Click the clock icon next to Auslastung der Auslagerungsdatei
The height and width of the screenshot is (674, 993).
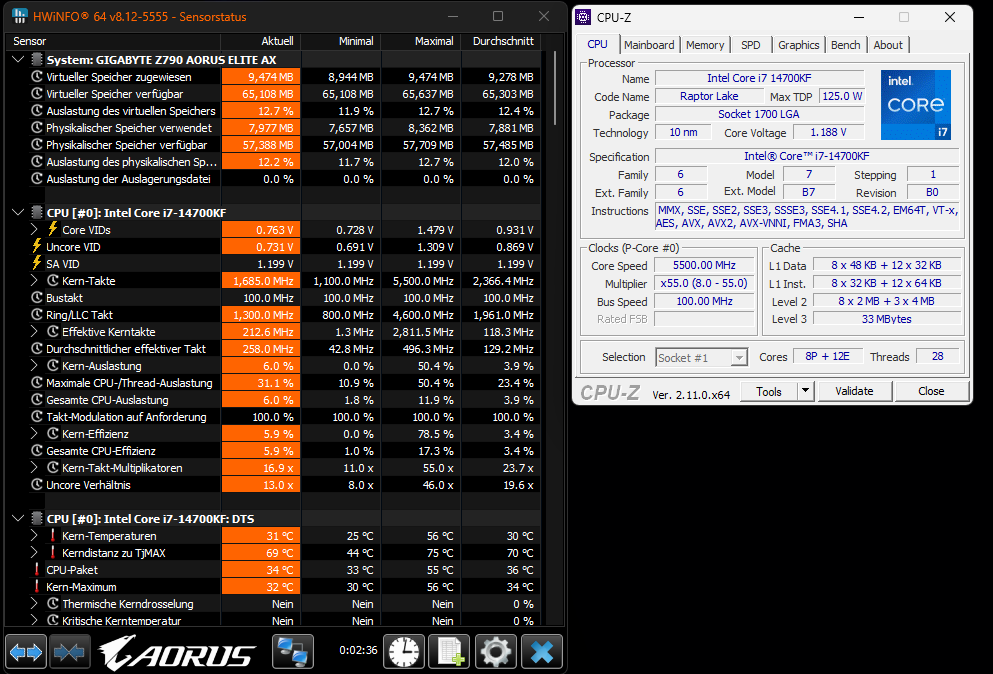tap(37, 179)
